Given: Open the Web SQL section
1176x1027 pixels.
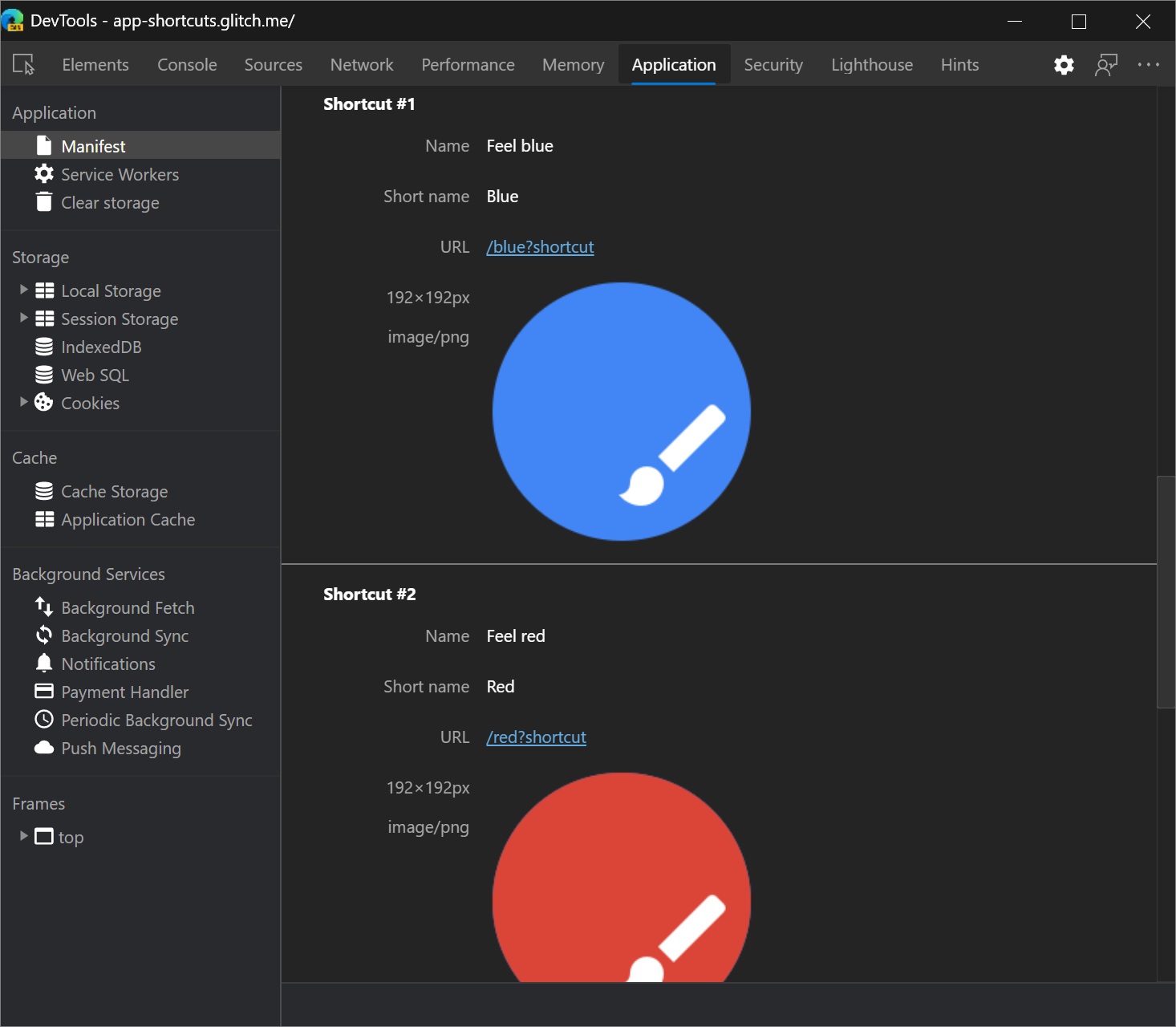Looking at the screenshot, I should point(95,375).
